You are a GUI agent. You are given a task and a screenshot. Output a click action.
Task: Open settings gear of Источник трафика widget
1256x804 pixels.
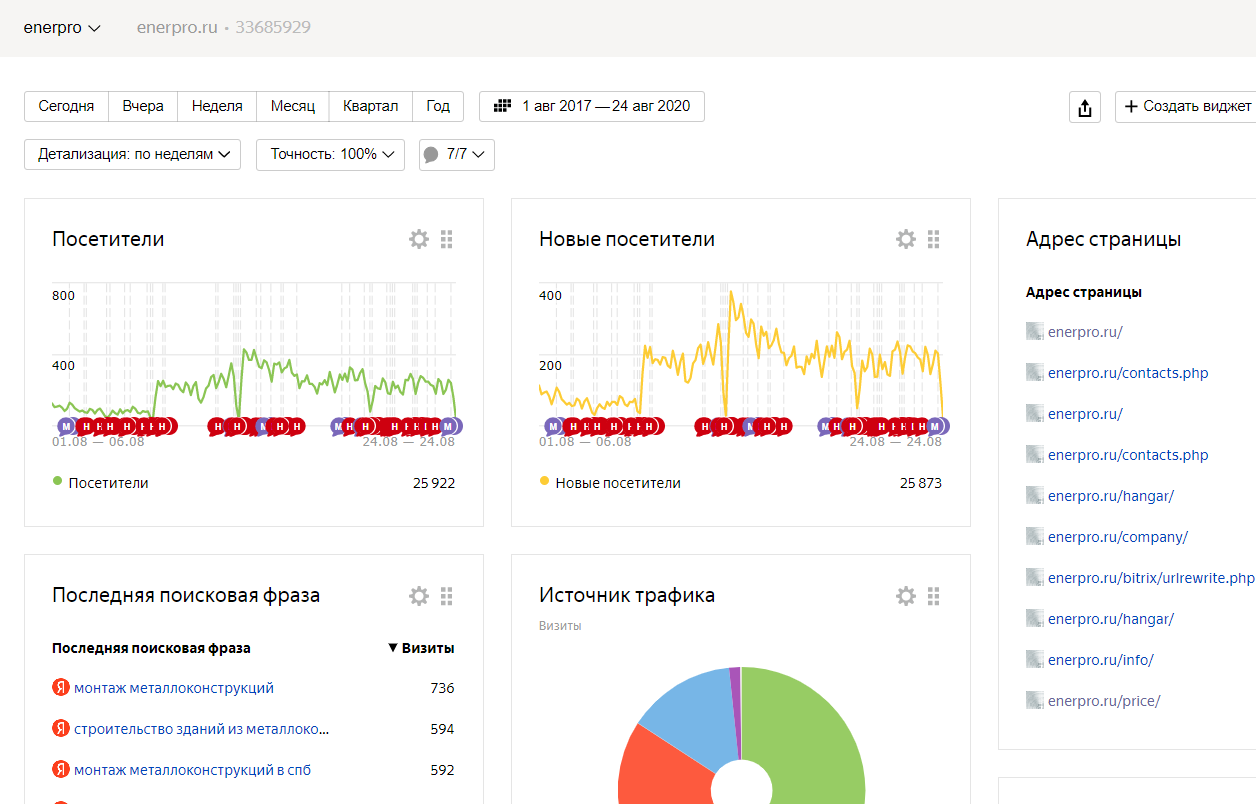pyautogui.click(x=906, y=596)
